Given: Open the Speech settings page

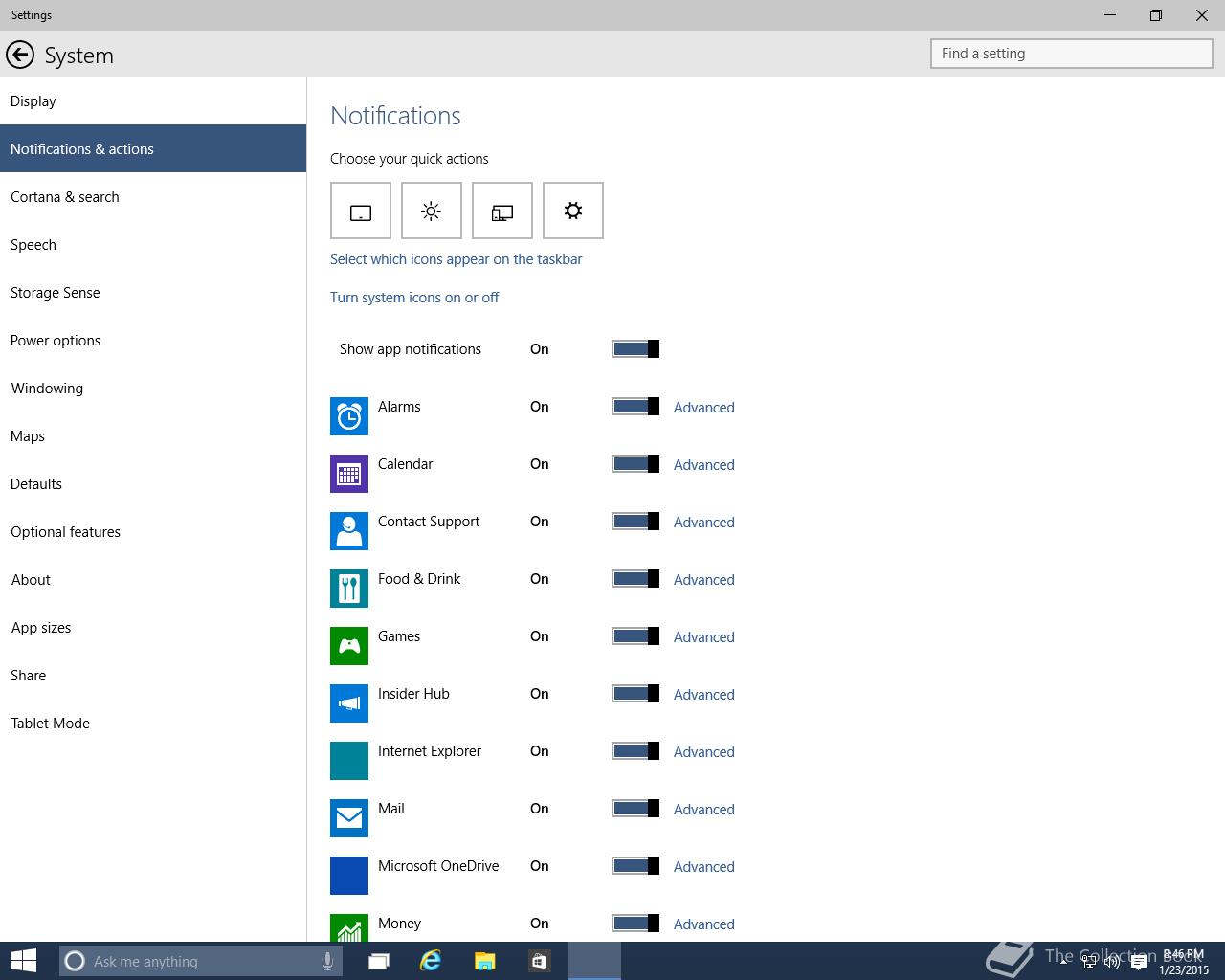Looking at the screenshot, I should pos(153,244).
